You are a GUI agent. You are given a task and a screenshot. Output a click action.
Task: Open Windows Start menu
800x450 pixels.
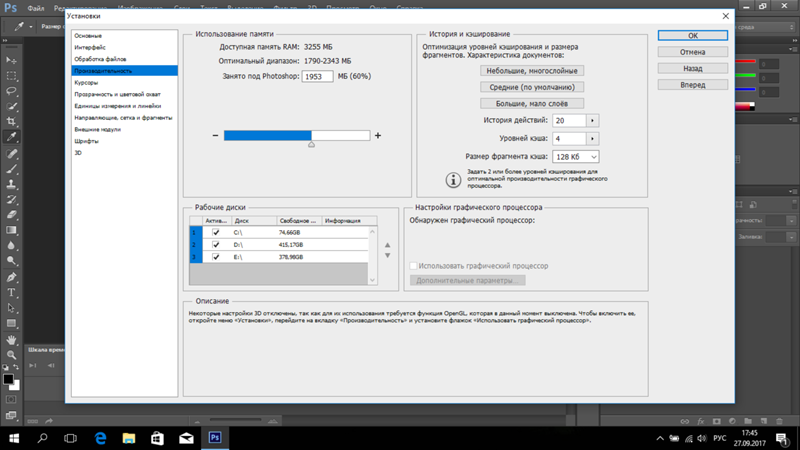[x=14, y=438]
